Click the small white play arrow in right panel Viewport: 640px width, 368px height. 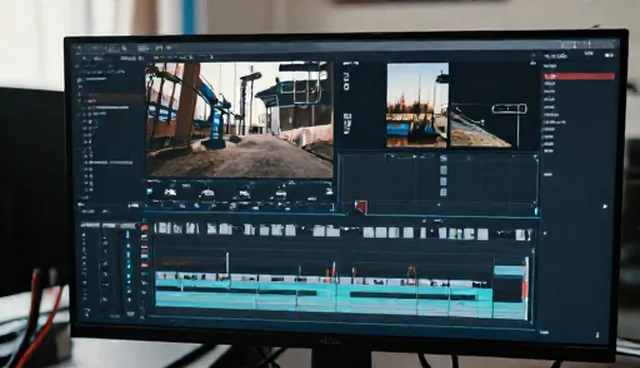point(605,206)
